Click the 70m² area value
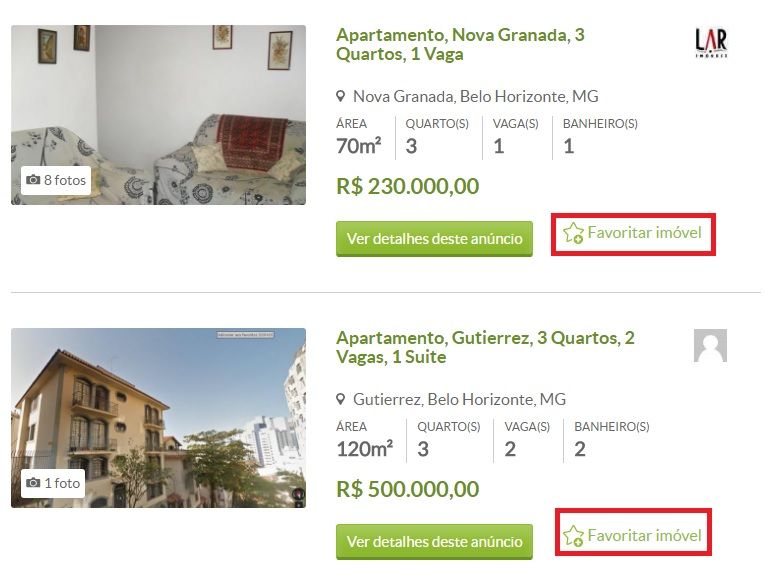The width and height of the screenshot is (765, 585). pos(359,146)
